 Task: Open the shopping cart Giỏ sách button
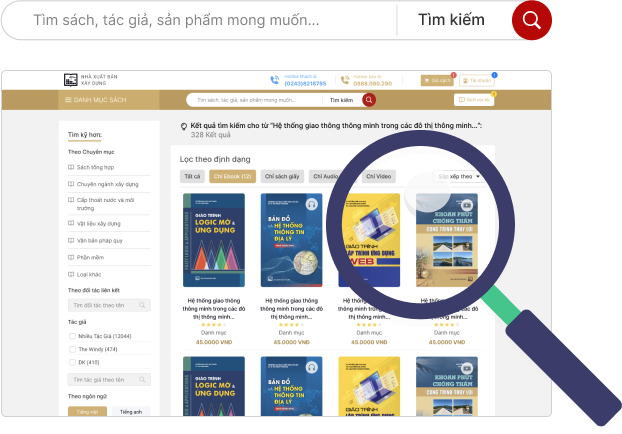pos(437,81)
